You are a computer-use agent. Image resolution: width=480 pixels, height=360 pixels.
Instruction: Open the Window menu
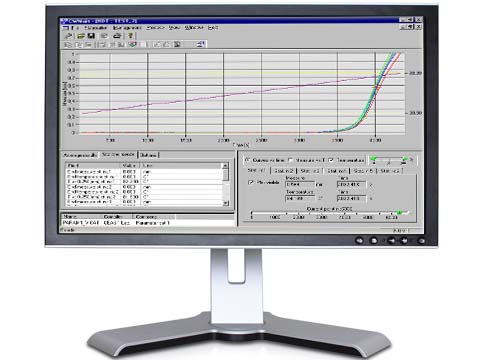coord(194,28)
